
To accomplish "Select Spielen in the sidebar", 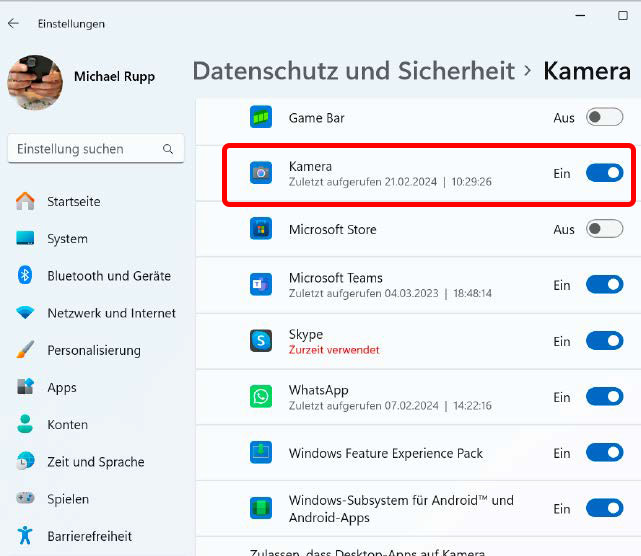I will [68, 499].
